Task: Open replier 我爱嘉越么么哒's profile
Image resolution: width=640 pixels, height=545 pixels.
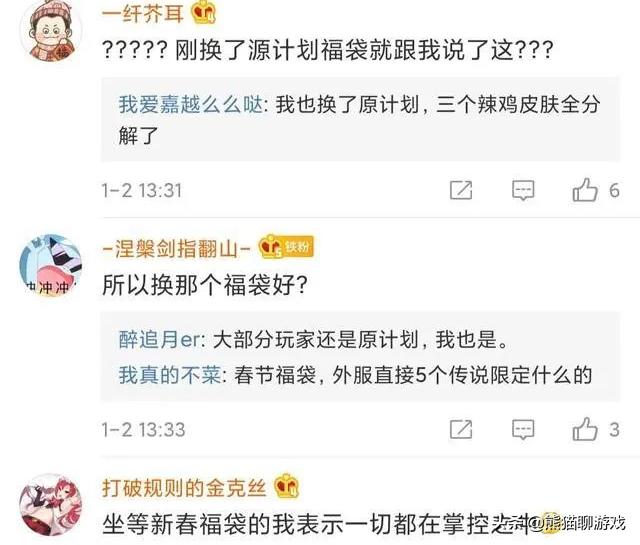Action: tap(191, 104)
